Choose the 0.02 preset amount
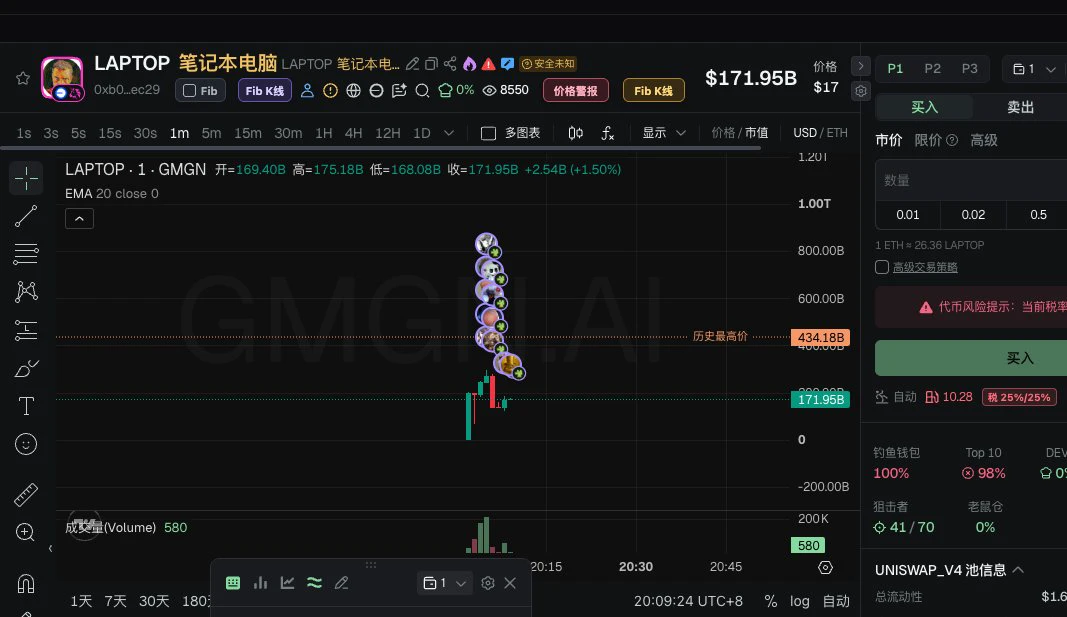The image size is (1067, 617). pyautogui.click(x=973, y=215)
